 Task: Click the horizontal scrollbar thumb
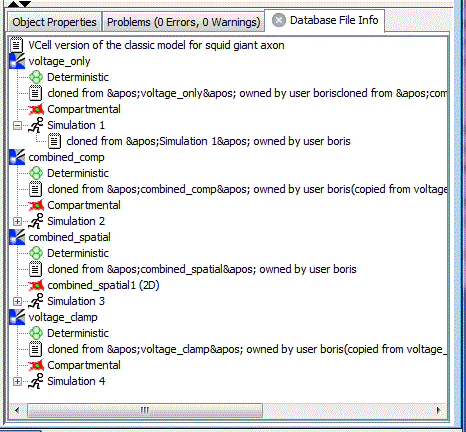[145, 410]
